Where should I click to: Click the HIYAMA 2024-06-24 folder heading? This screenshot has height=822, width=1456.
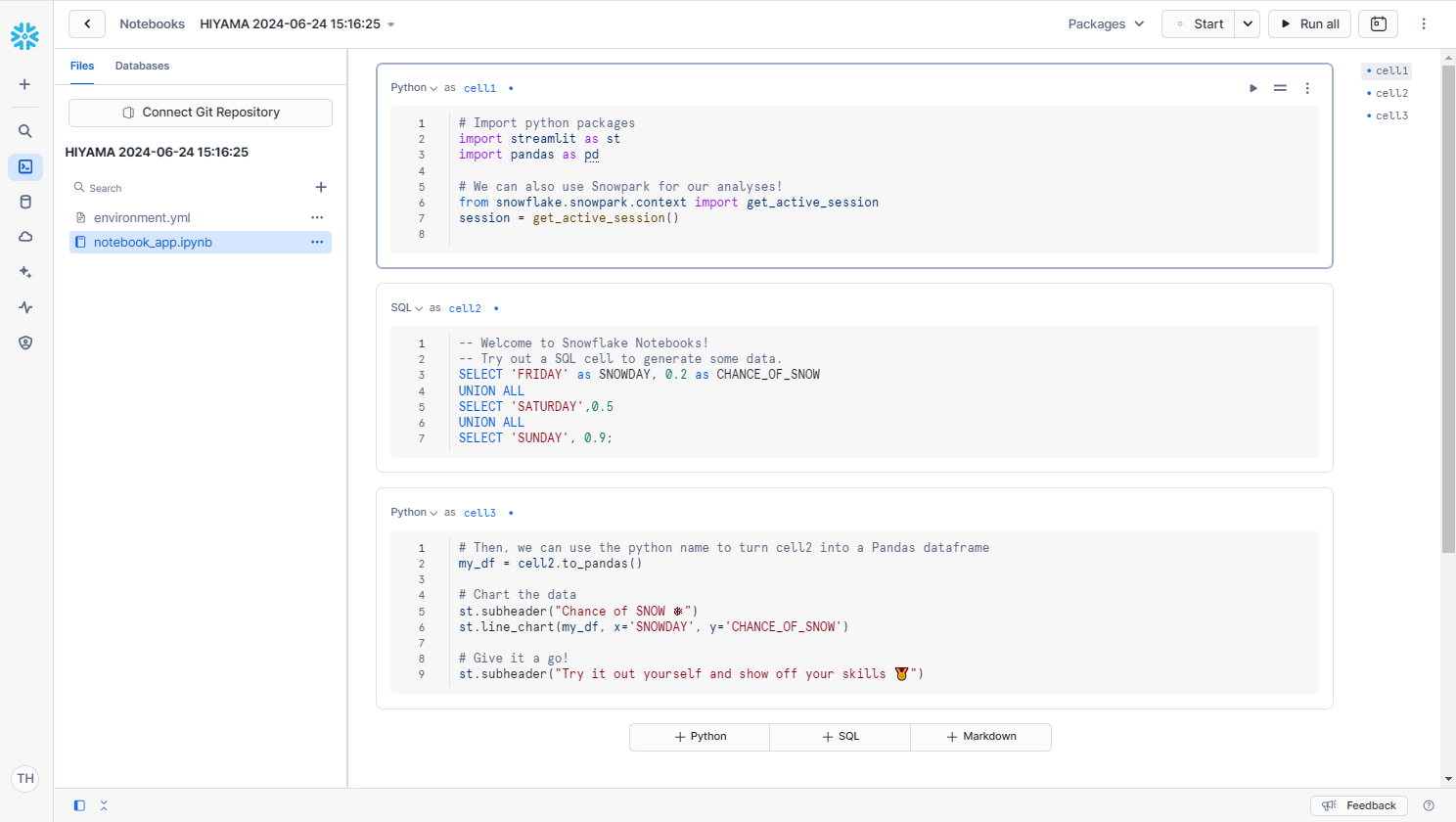(x=157, y=152)
